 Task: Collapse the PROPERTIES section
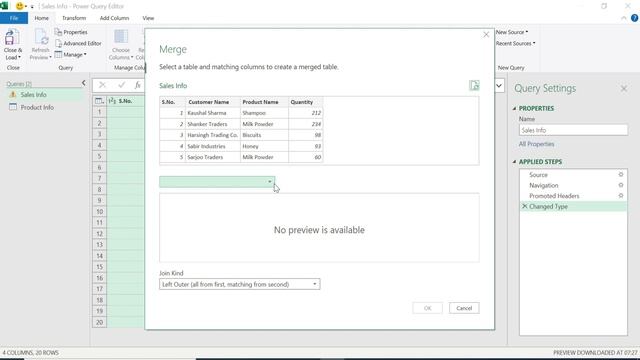(x=514, y=109)
